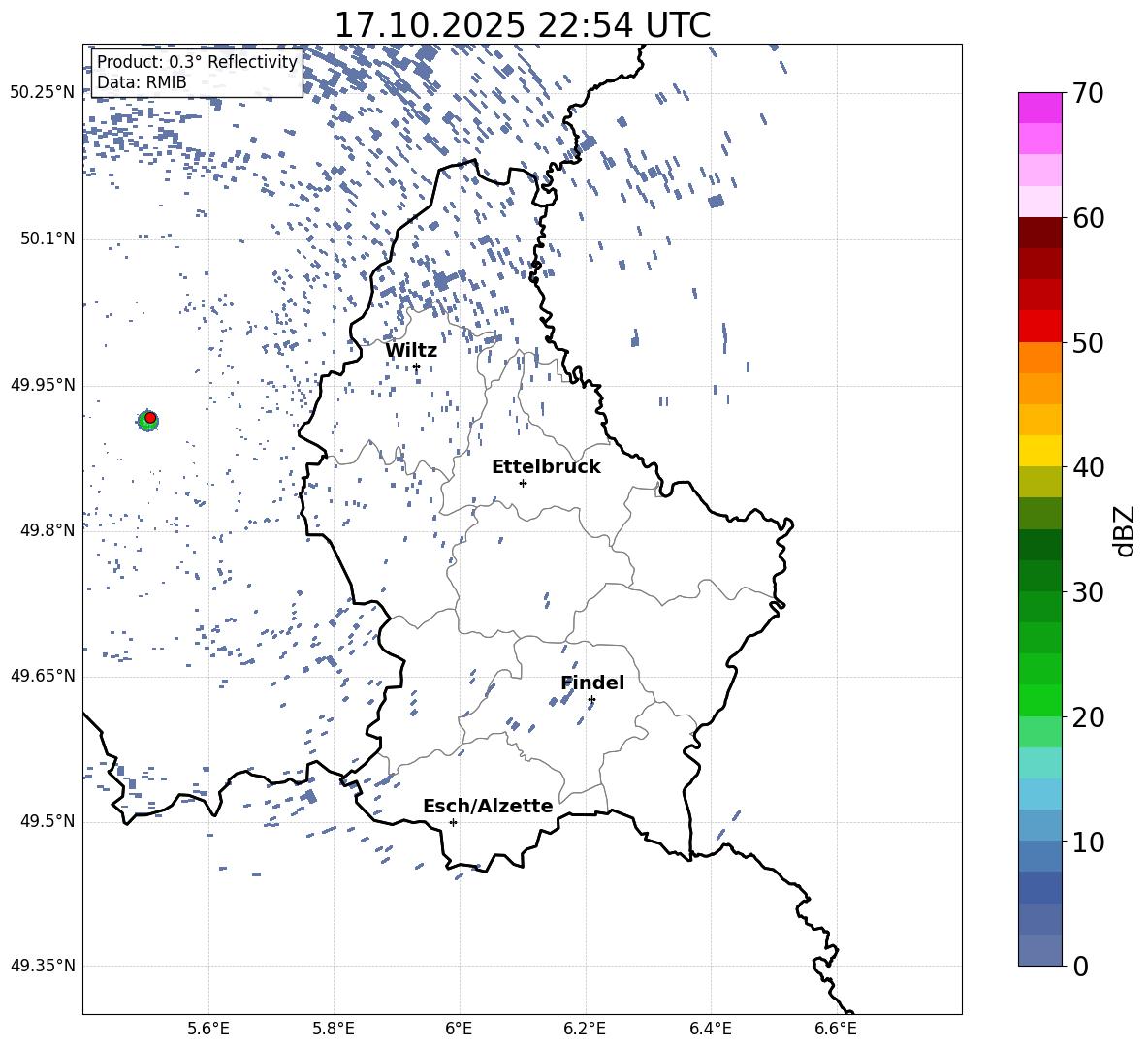Click the Product: 0.3° Reflectivity label
Viewport: 1148px width, 1048px height.
pyautogui.click(x=197, y=62)
